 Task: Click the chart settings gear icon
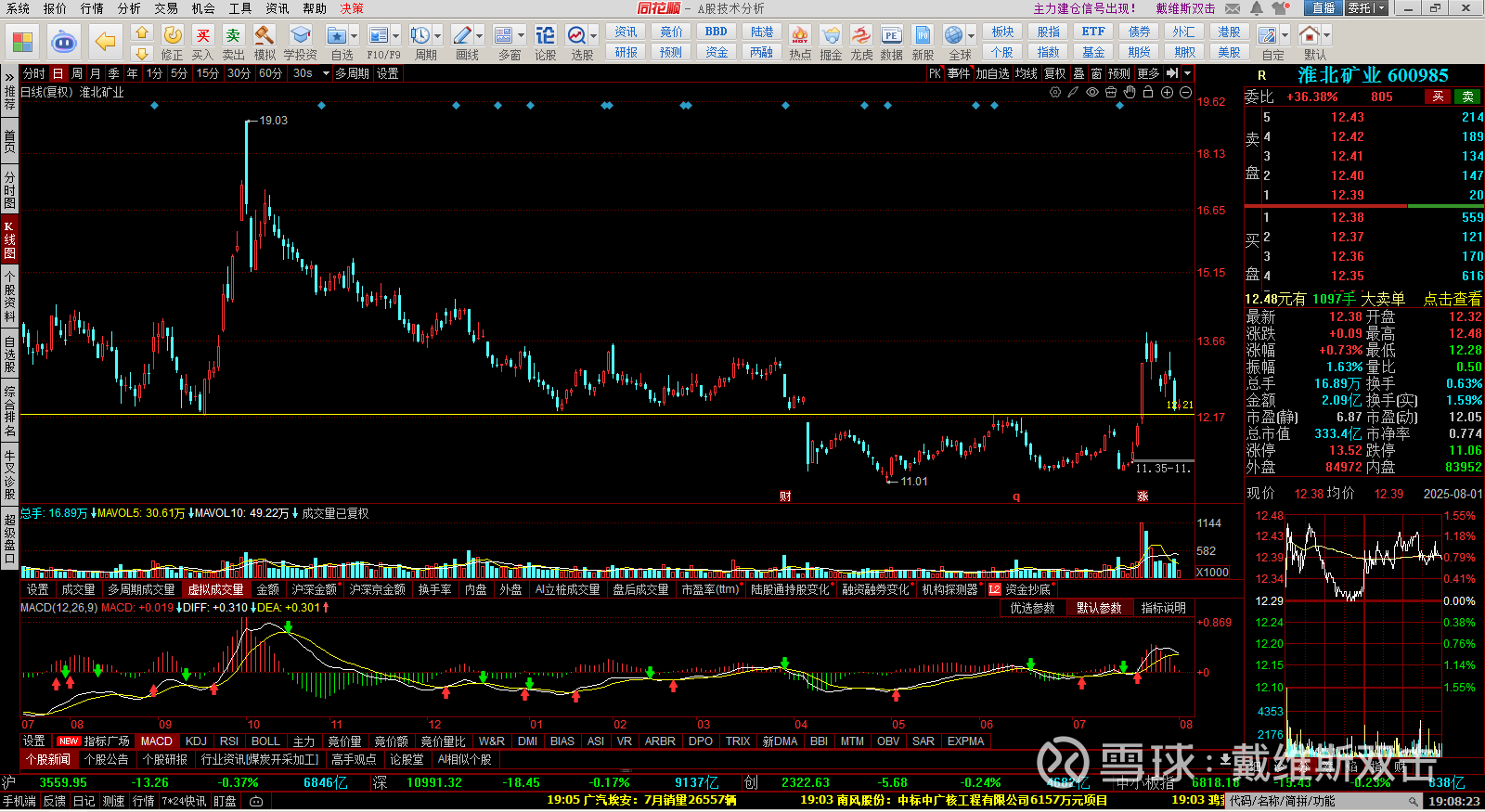1055,93
